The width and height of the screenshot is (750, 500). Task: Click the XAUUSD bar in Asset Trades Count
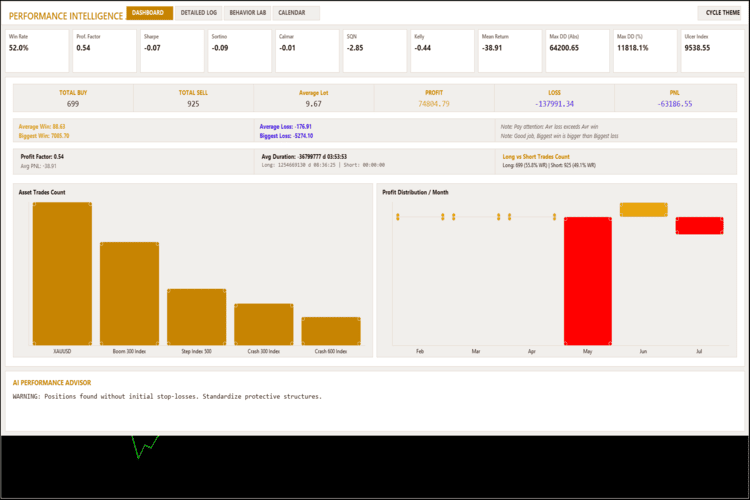click(62, 273)
